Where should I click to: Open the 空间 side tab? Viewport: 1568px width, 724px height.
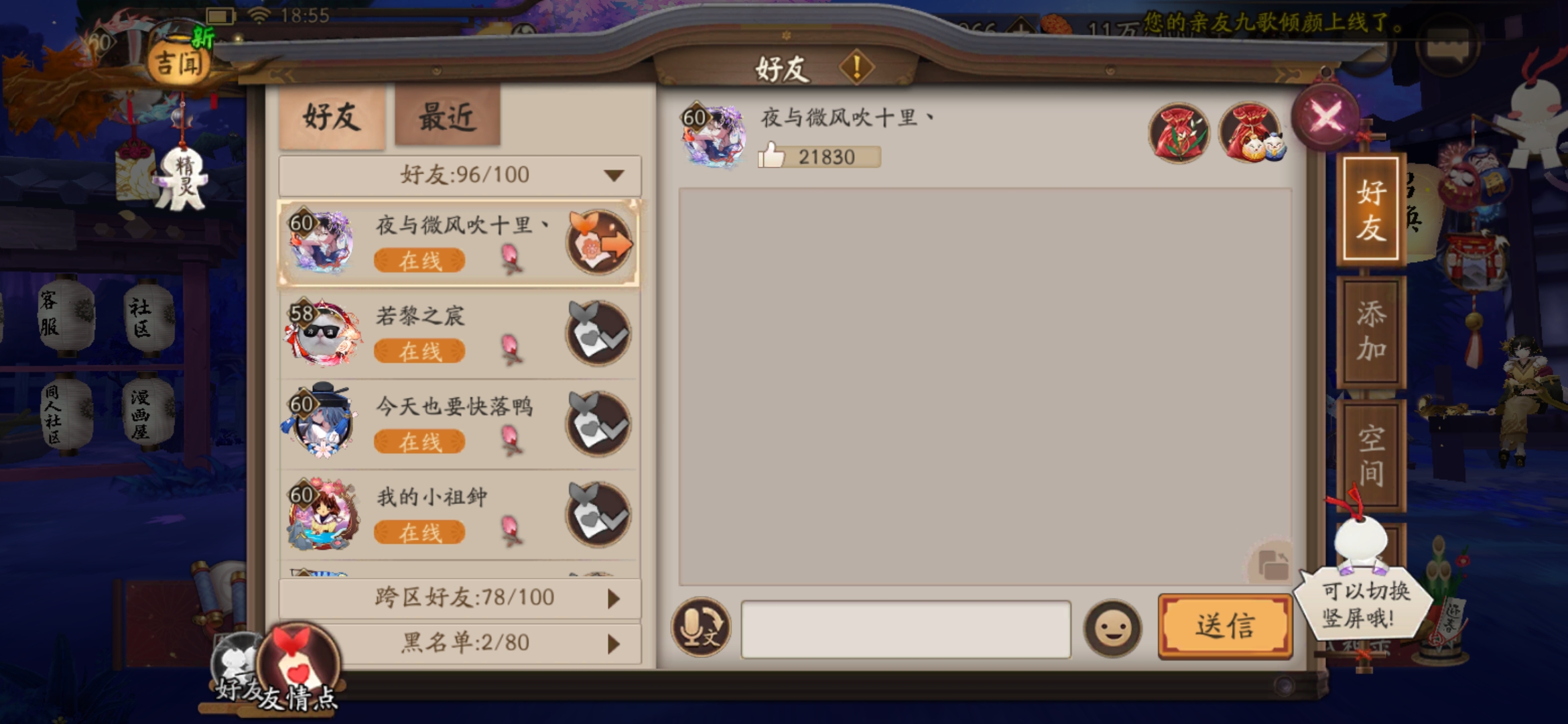[x=1371, y=455]
